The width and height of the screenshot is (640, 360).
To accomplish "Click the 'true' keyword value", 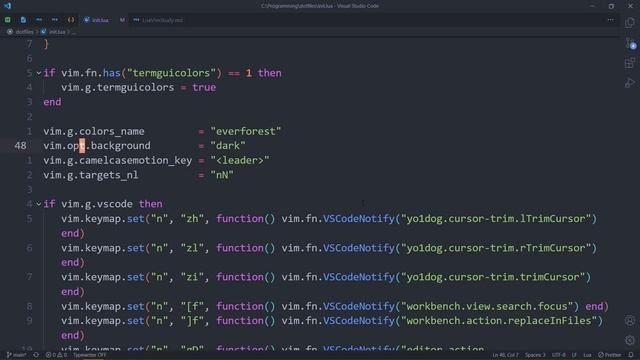I will (x=204, y=87).
